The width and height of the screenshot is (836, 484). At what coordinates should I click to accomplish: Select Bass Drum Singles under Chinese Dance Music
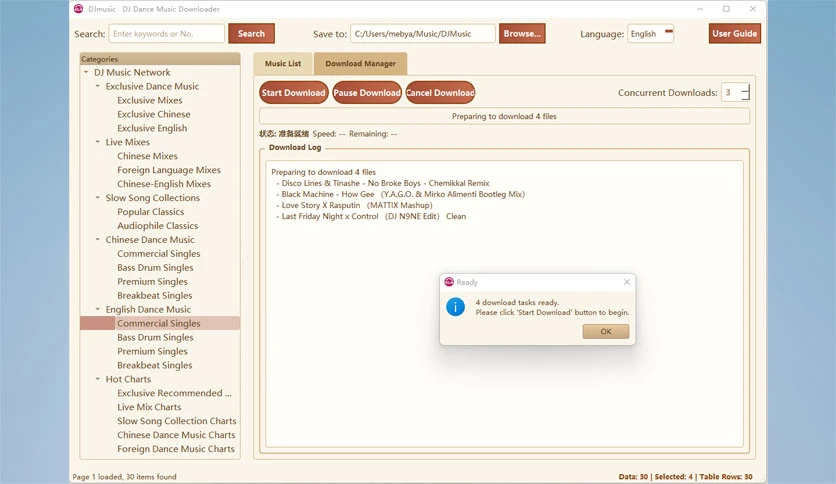click(155, 268)
